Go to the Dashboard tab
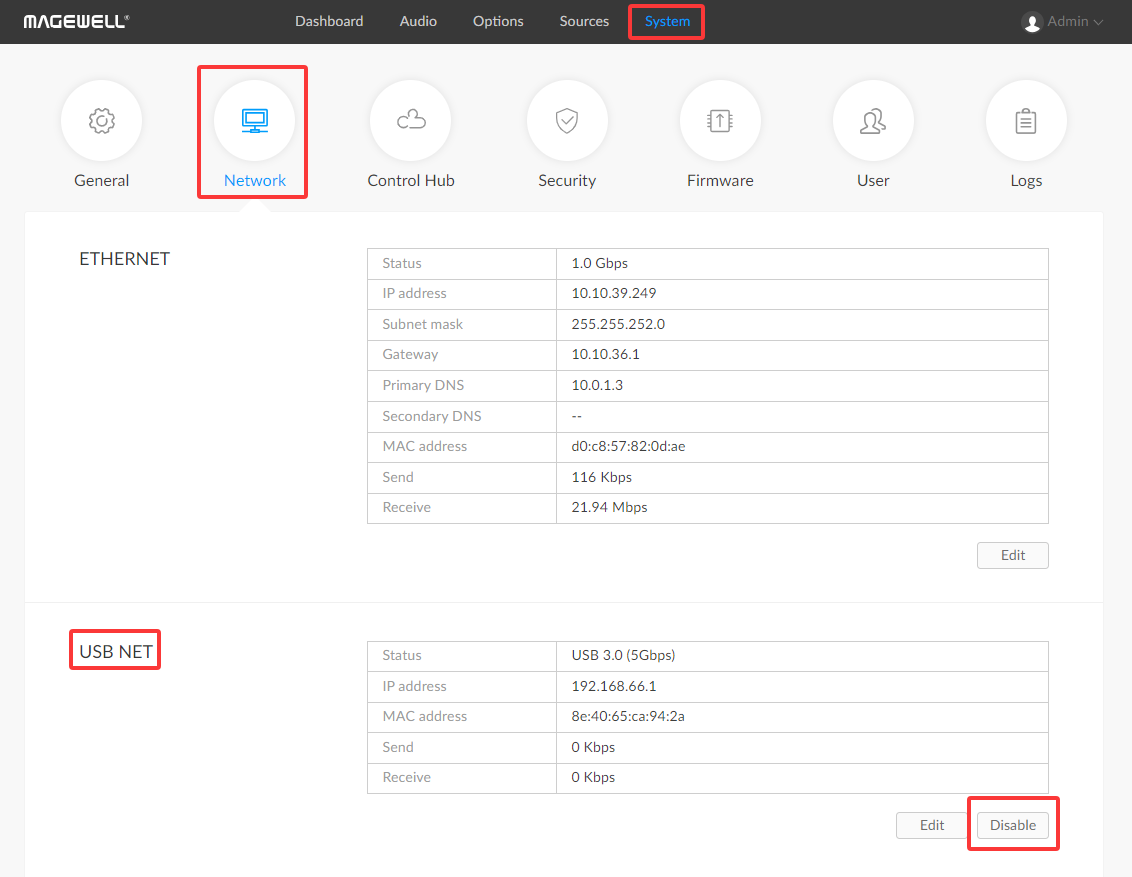 (329, 21)
